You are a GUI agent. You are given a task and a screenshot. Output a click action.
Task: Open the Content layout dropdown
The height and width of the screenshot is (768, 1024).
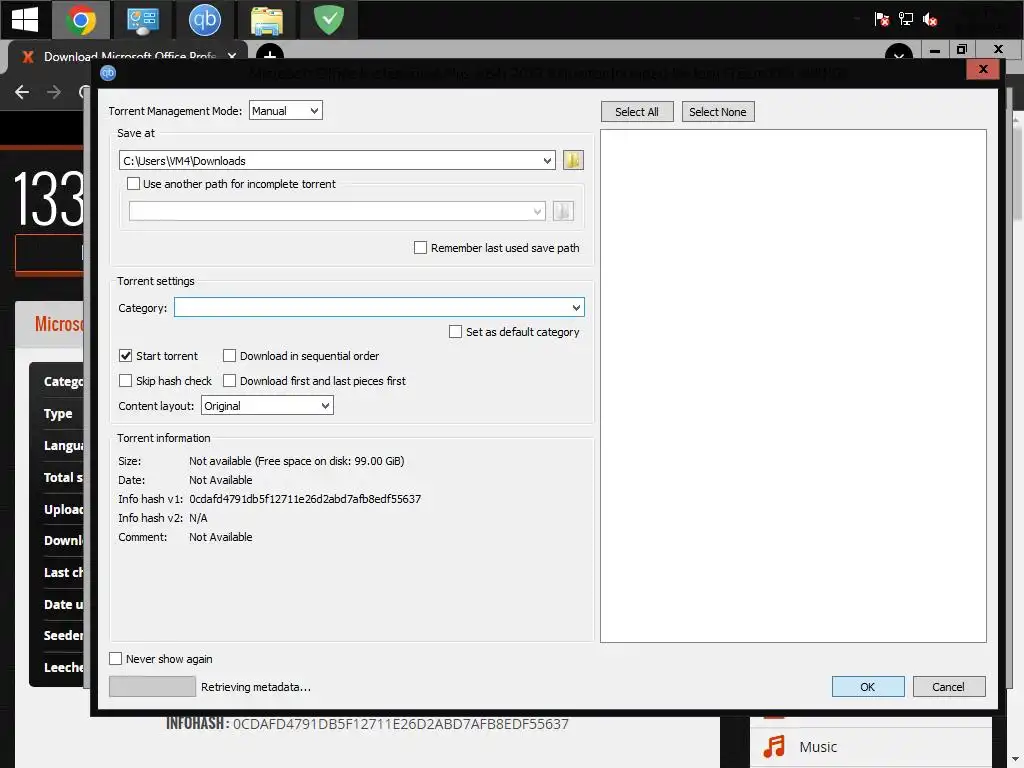click(267, 406)
